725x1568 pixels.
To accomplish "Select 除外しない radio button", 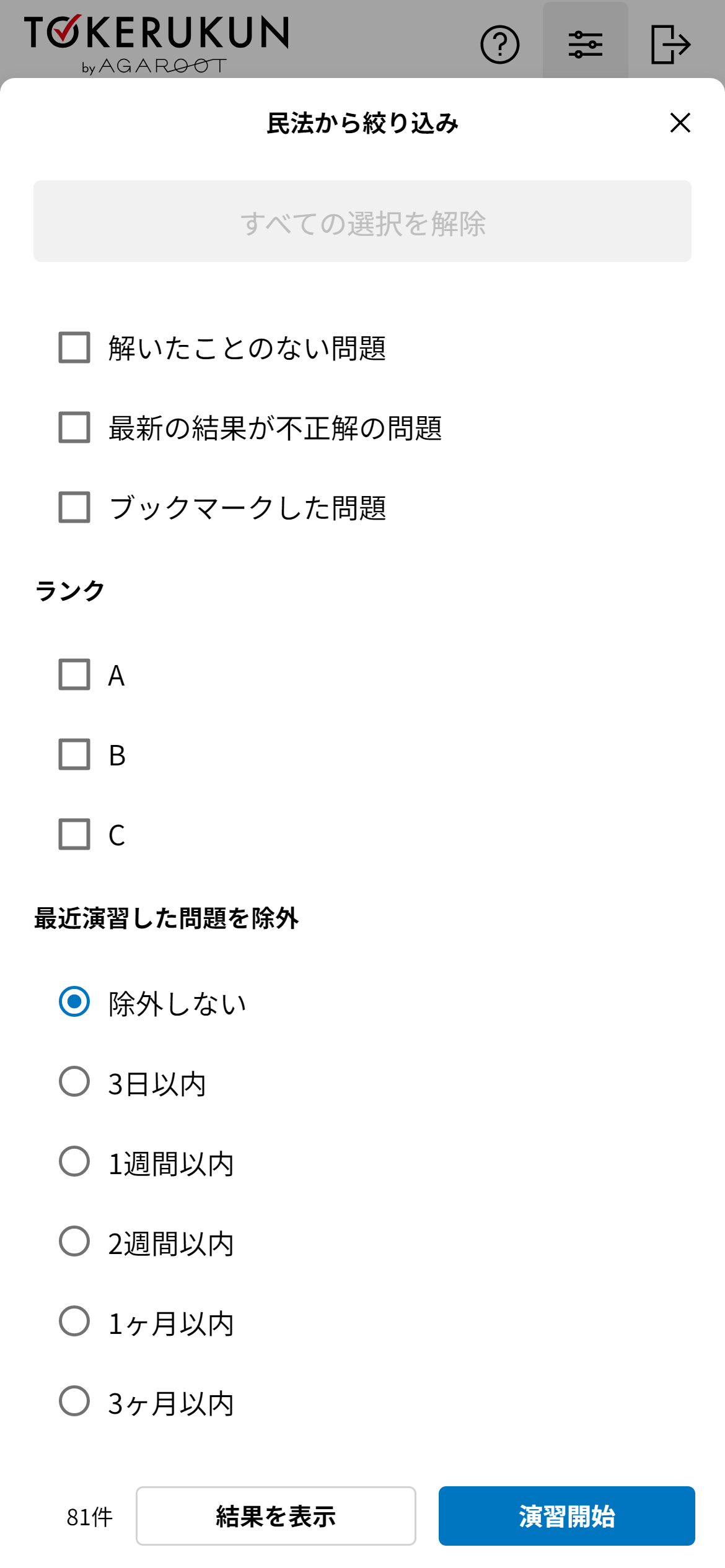I will [74, 1001].
